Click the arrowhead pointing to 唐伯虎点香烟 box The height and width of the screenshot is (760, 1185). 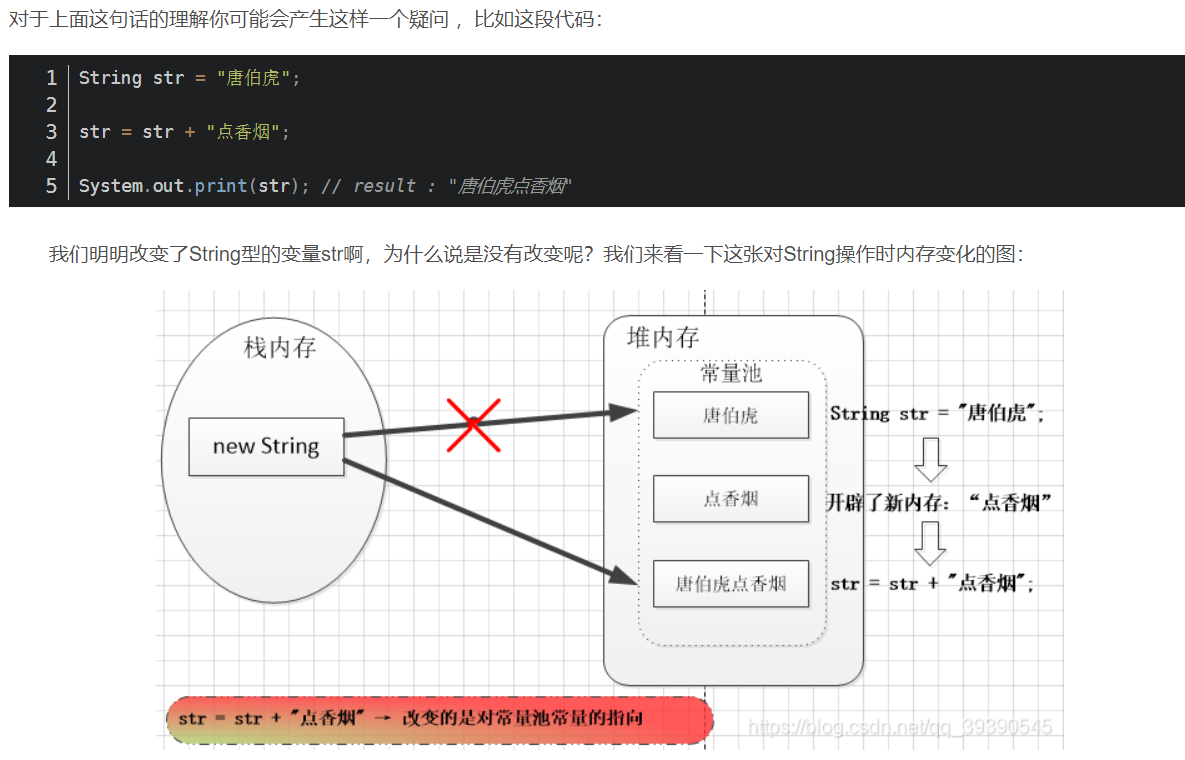(624, 576)
